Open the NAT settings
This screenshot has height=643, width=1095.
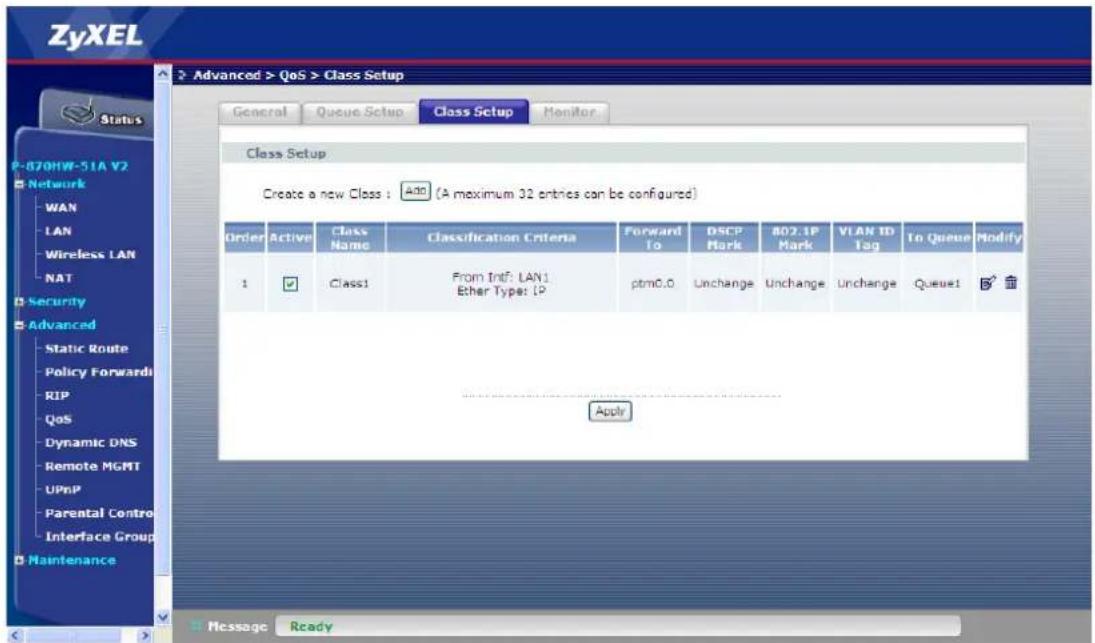(x=59, y=278)
